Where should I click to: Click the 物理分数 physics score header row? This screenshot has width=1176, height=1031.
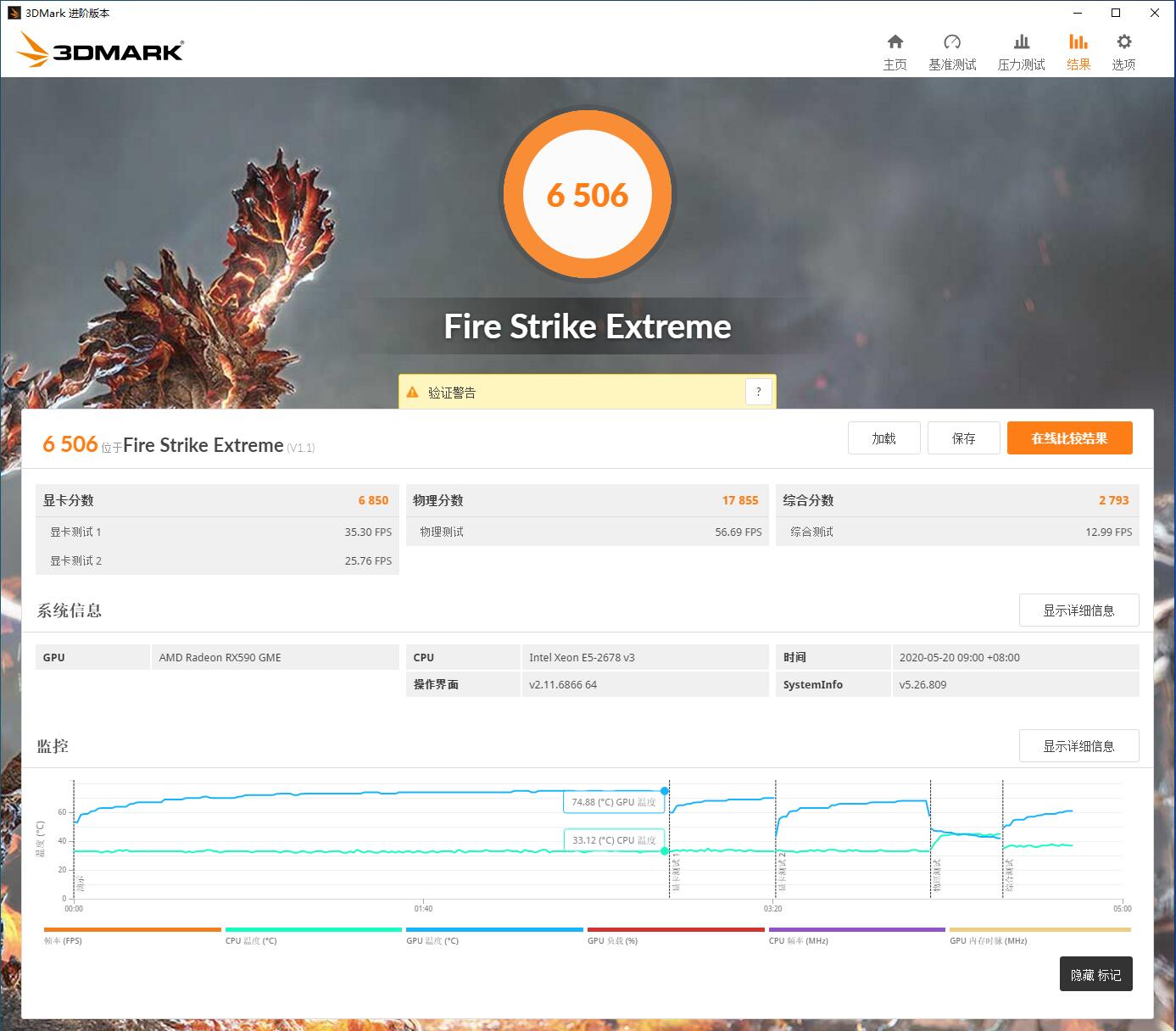click(587, 500)
